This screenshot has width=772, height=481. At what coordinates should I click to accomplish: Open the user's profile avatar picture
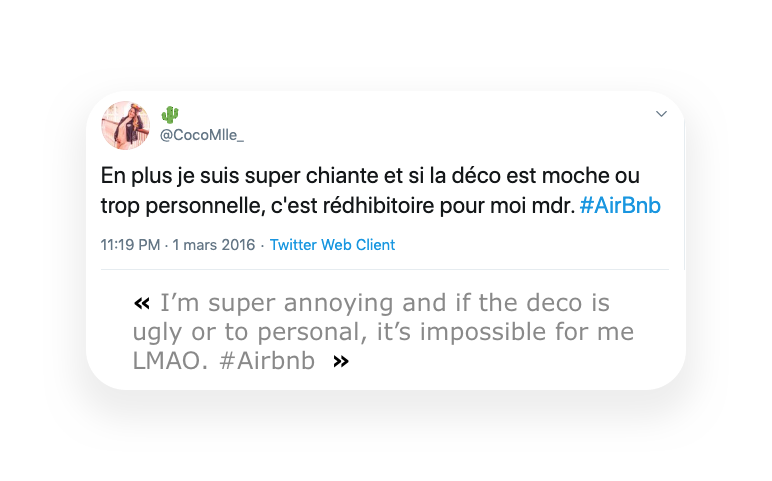coord(126,125)
